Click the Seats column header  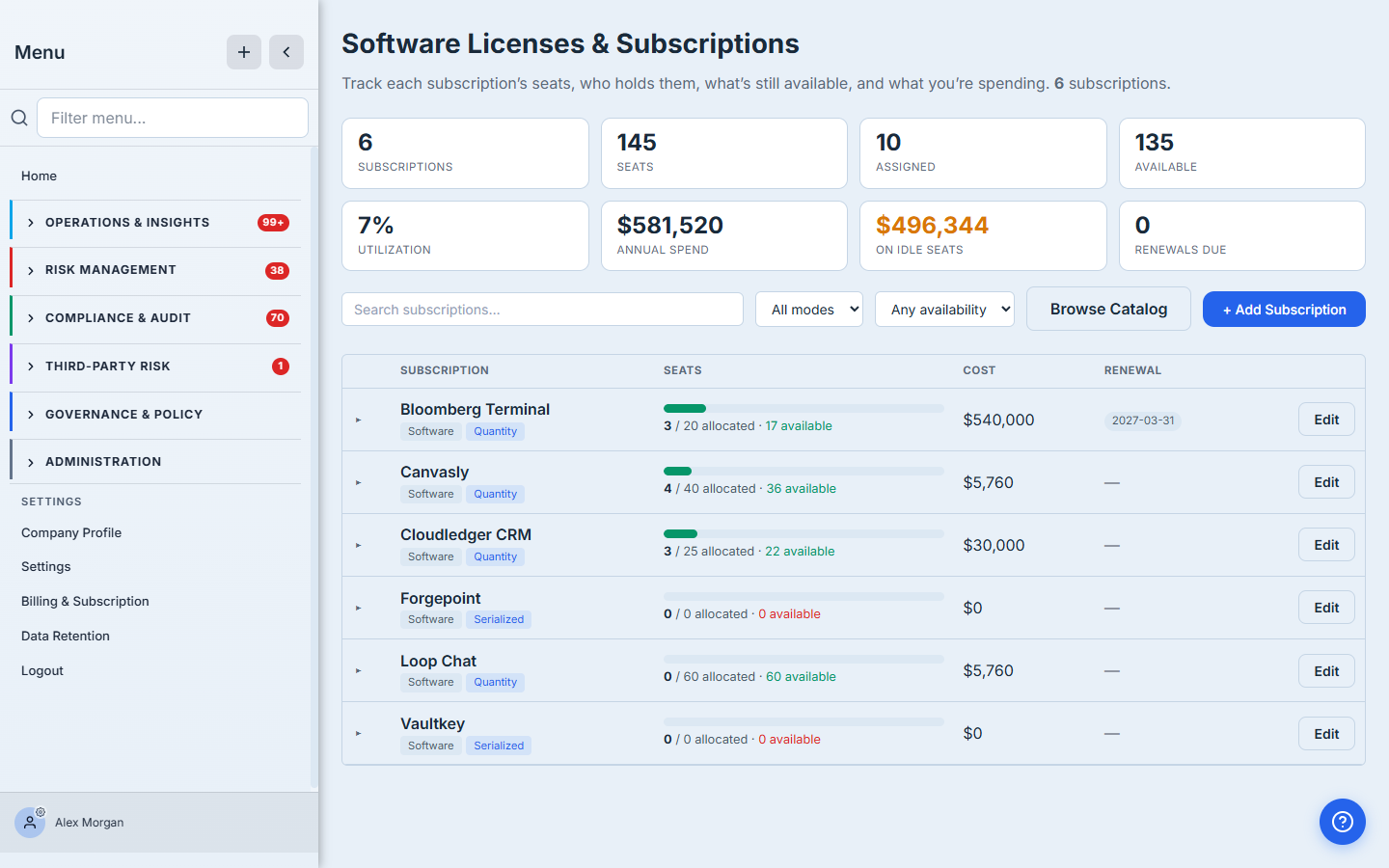coord(682,370)
